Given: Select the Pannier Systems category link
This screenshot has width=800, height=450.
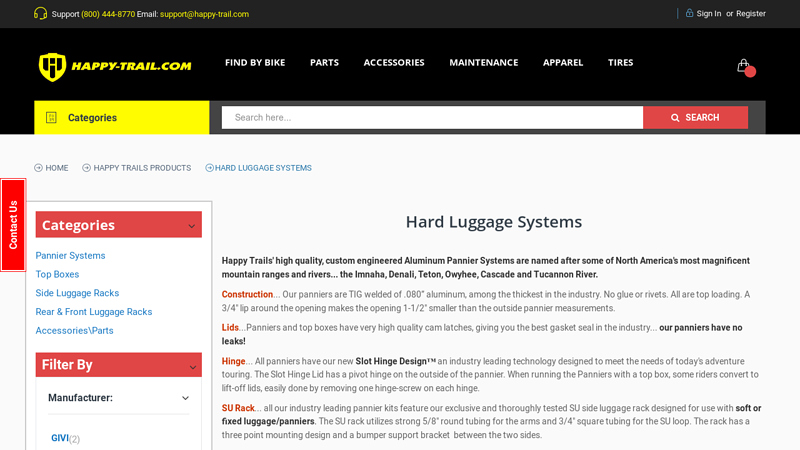Looking at the screenshot, I should (x=70, y=256).
